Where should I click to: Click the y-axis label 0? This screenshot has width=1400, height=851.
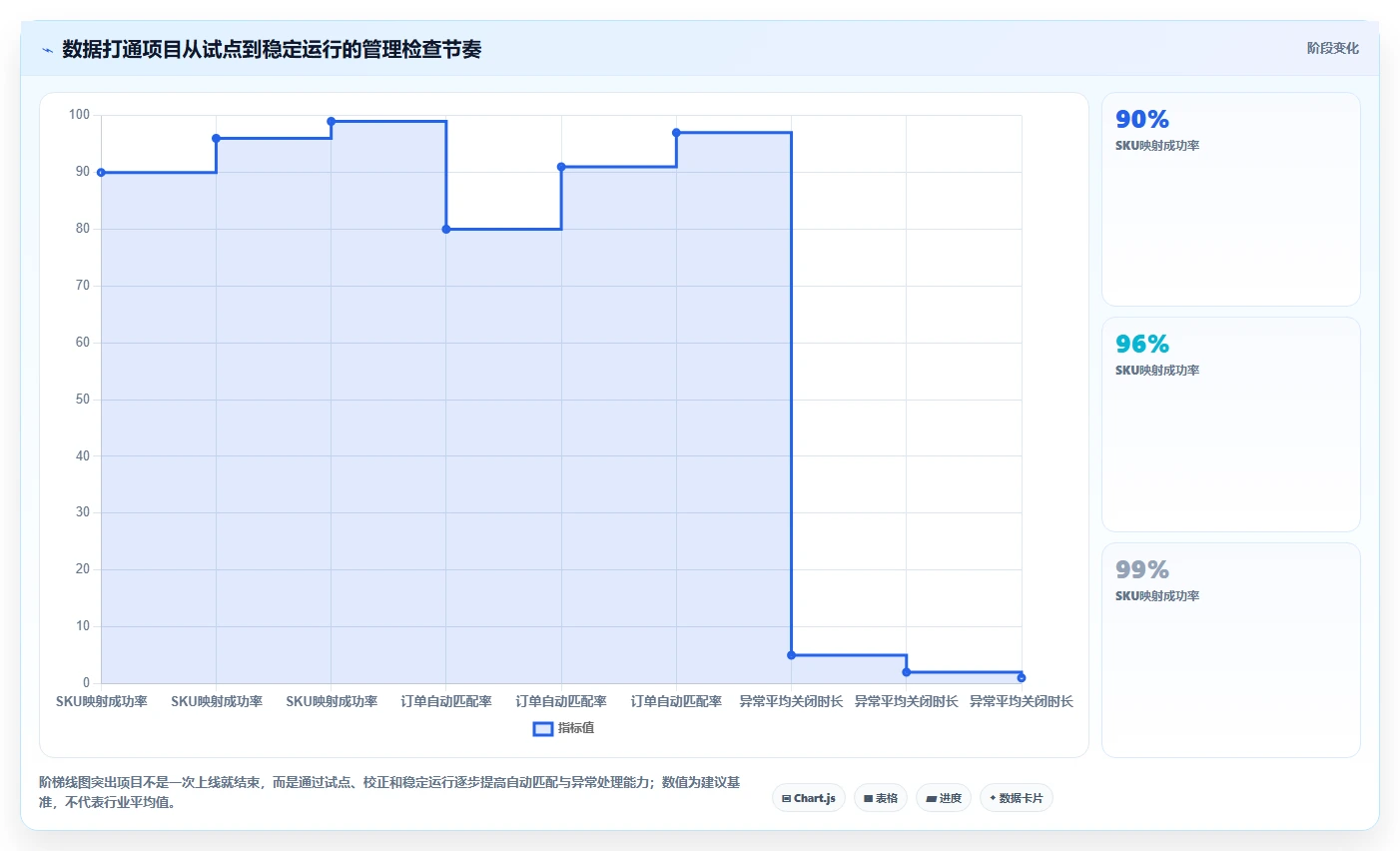[87, 683]
